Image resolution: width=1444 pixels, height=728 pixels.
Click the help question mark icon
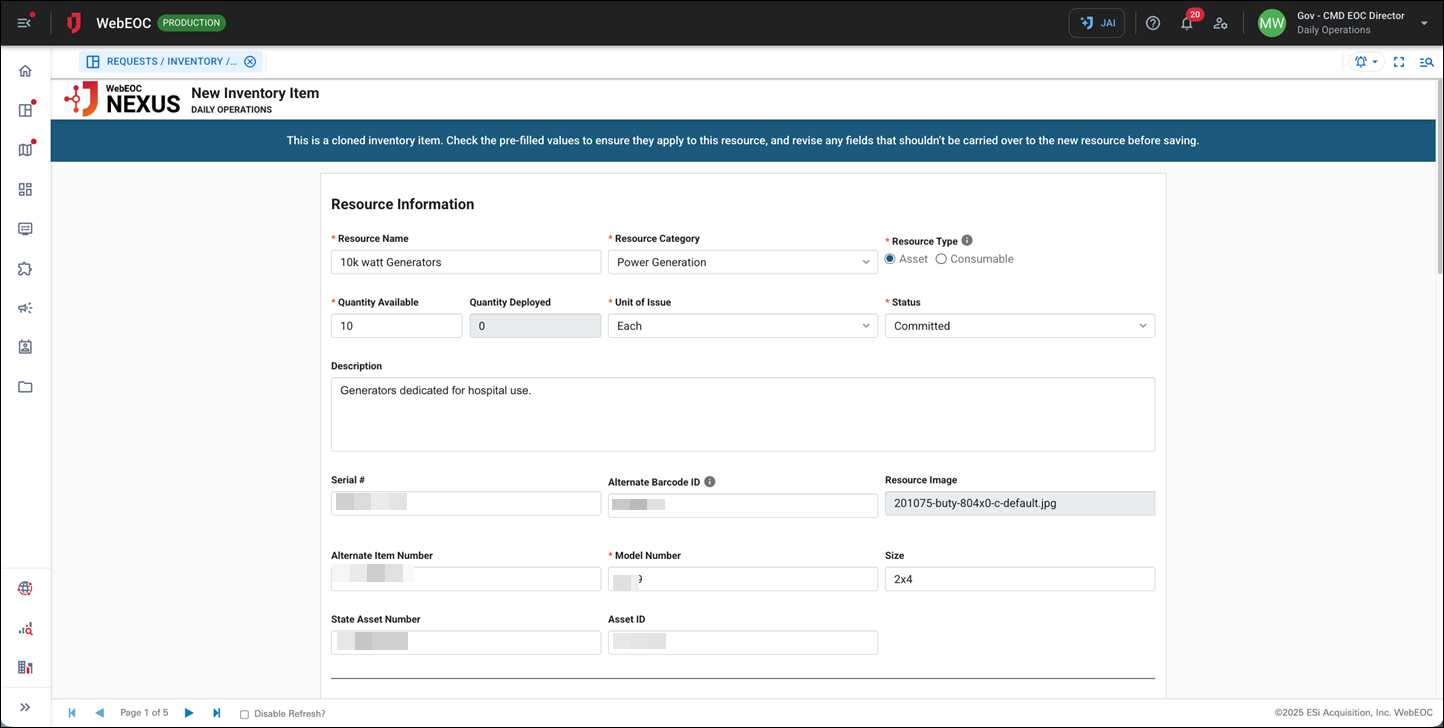click(x=1153, y=23)
